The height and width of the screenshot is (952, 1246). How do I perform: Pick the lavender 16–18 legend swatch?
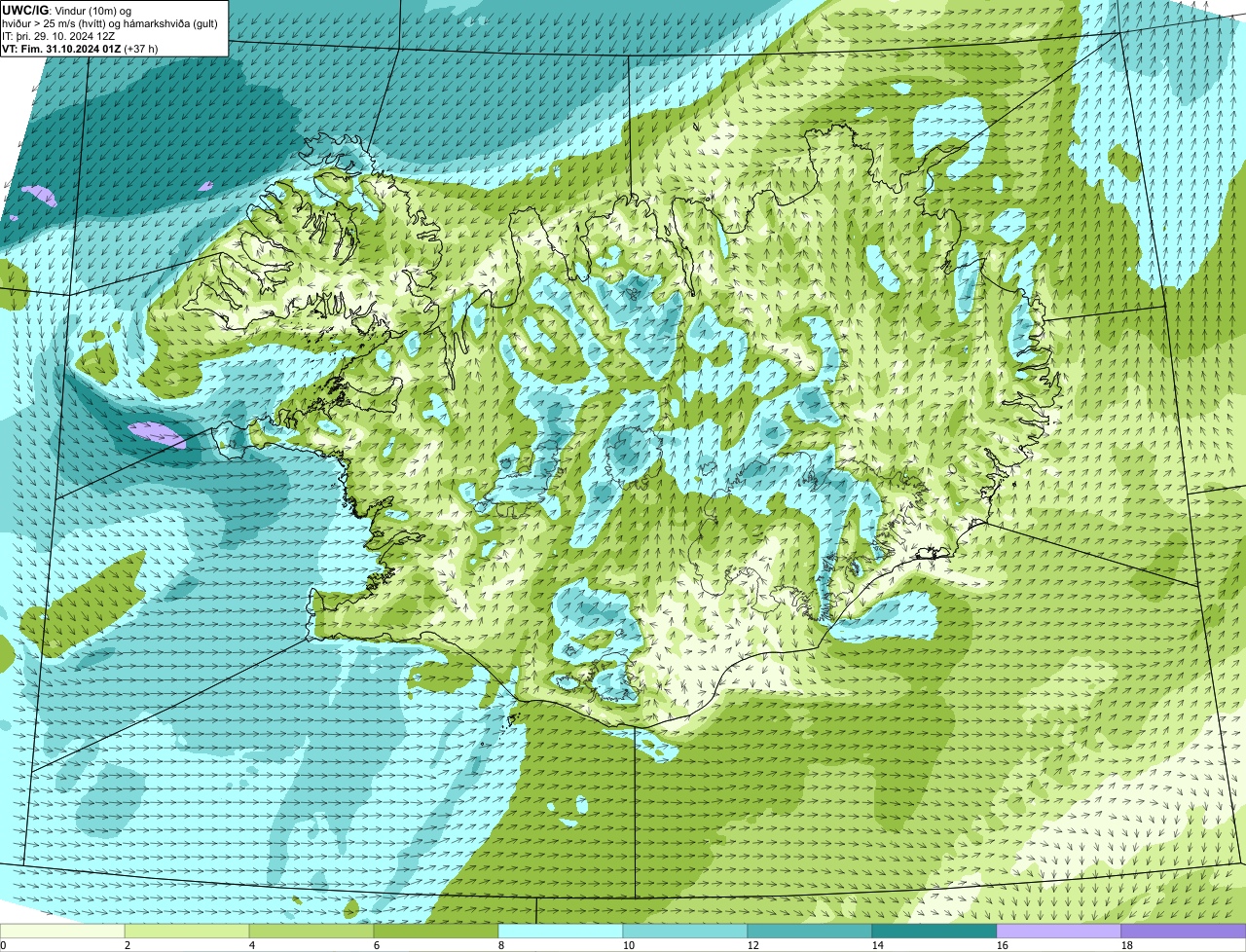pyautogui.click(x=1059, y=931)
